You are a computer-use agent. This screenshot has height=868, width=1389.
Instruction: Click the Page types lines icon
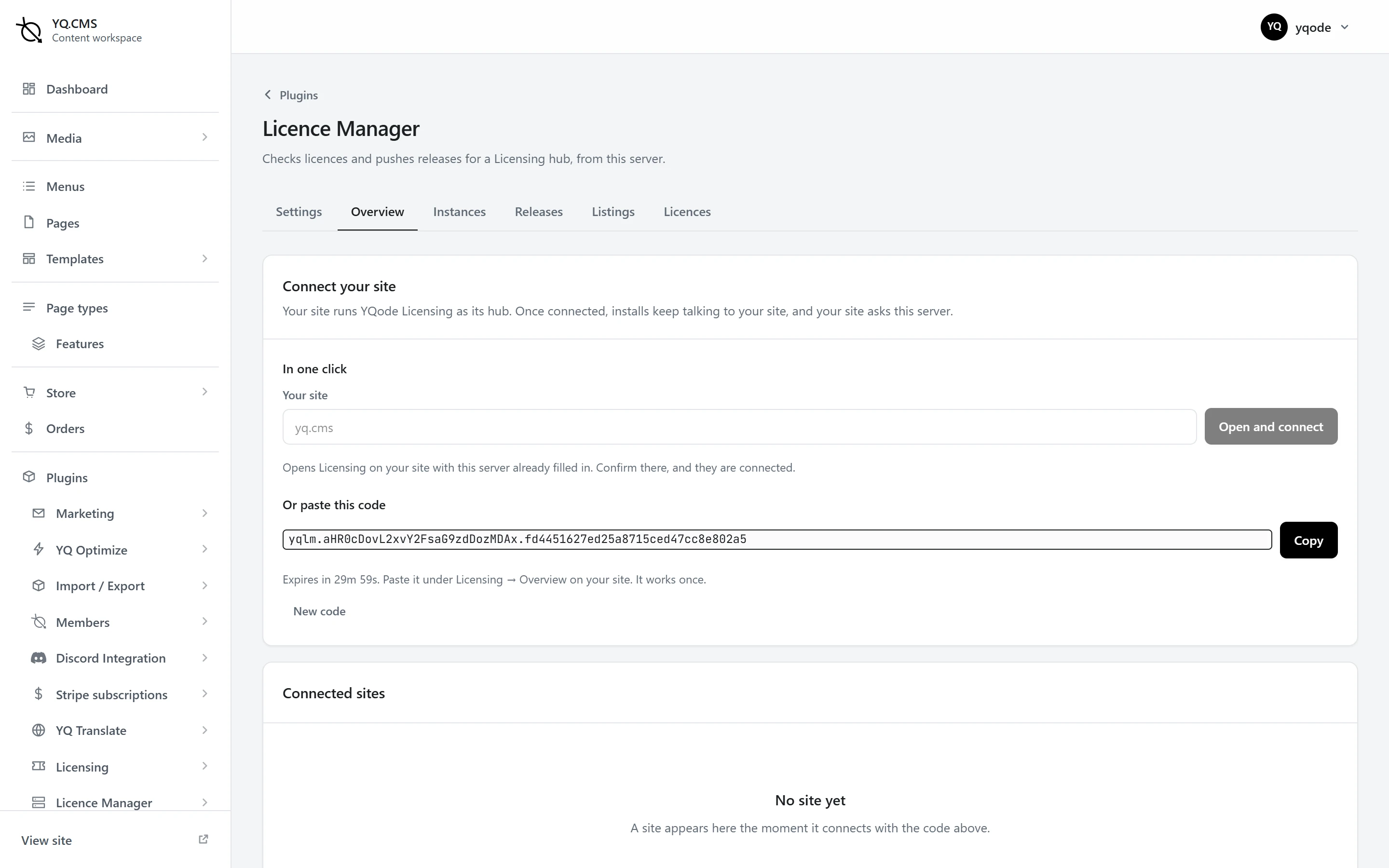29,308
